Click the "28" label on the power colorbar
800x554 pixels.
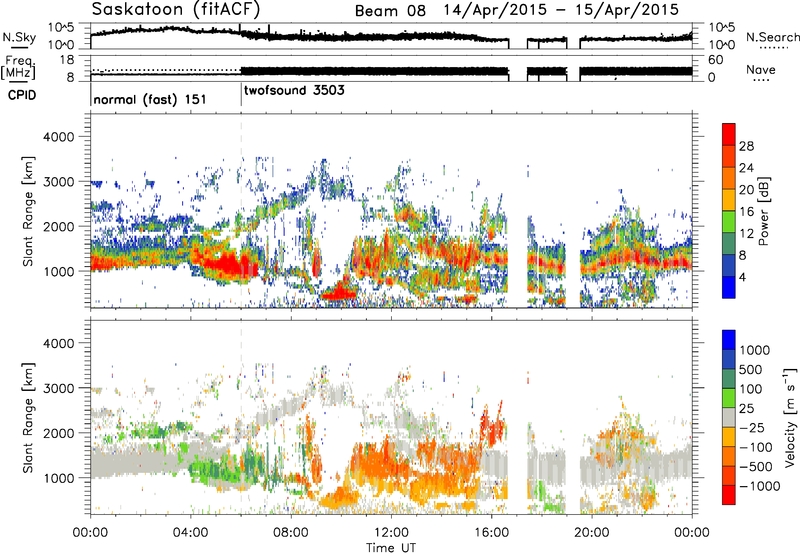pyautogui.click(x=746, y=146)
